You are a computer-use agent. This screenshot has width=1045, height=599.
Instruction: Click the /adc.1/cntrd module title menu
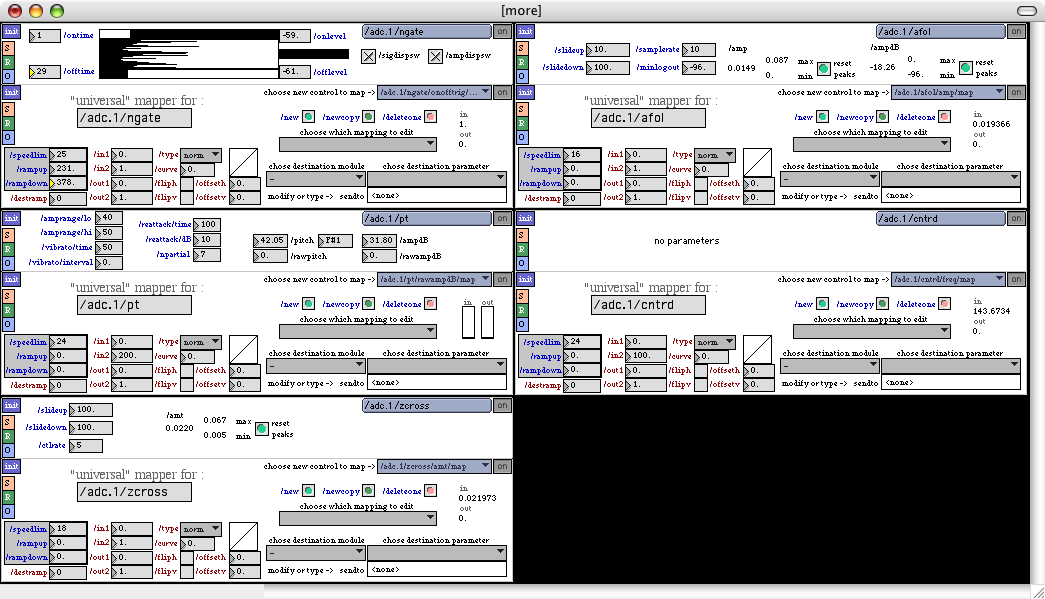(x=940, y=219)
